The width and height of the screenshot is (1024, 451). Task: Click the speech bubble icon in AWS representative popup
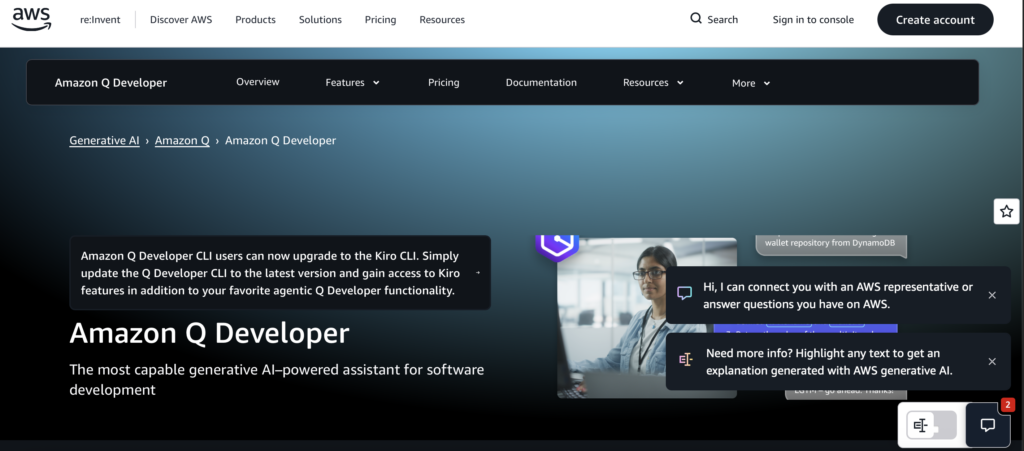click(x=685, y=294)
